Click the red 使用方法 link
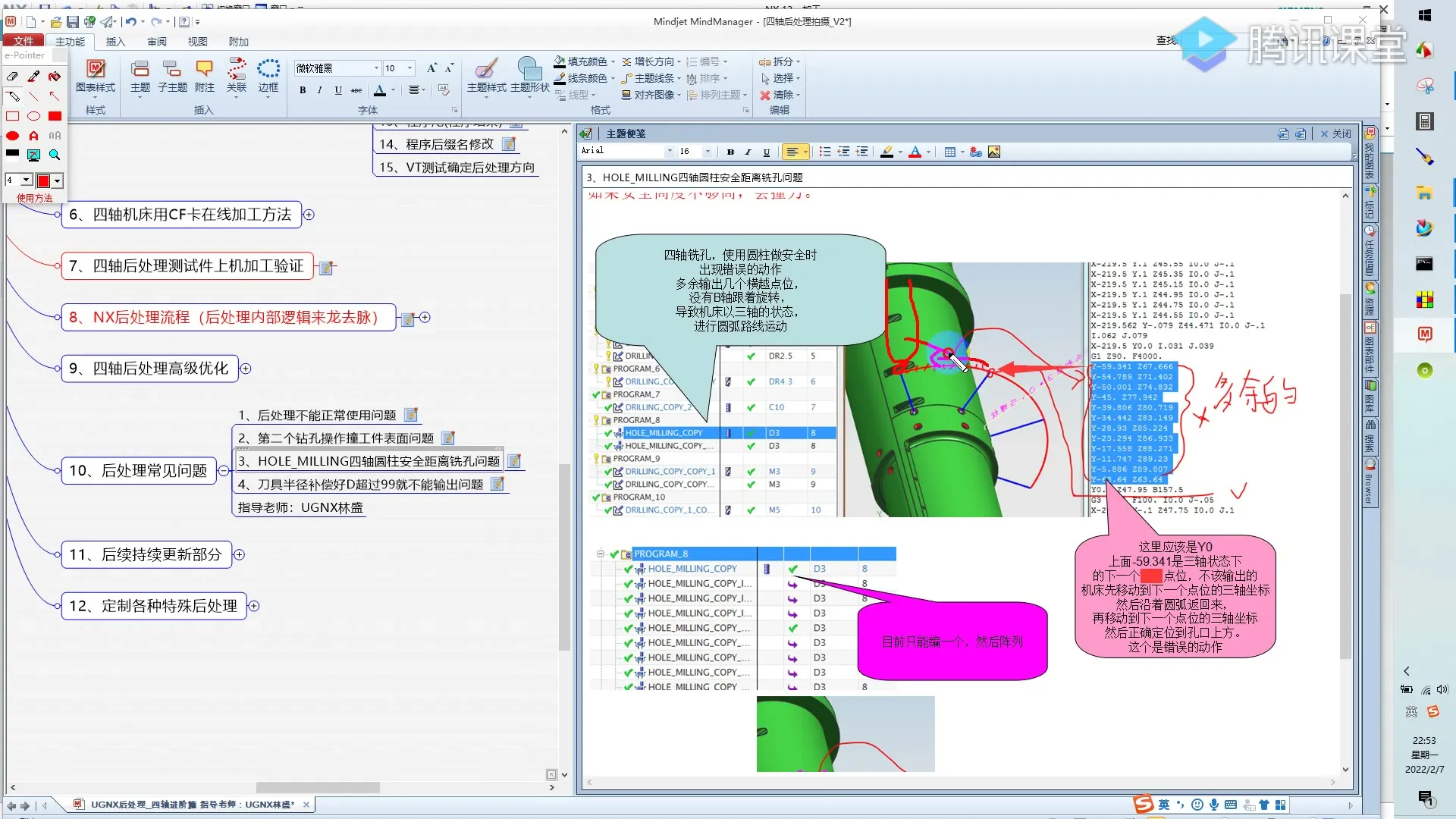 pos(35,198)
